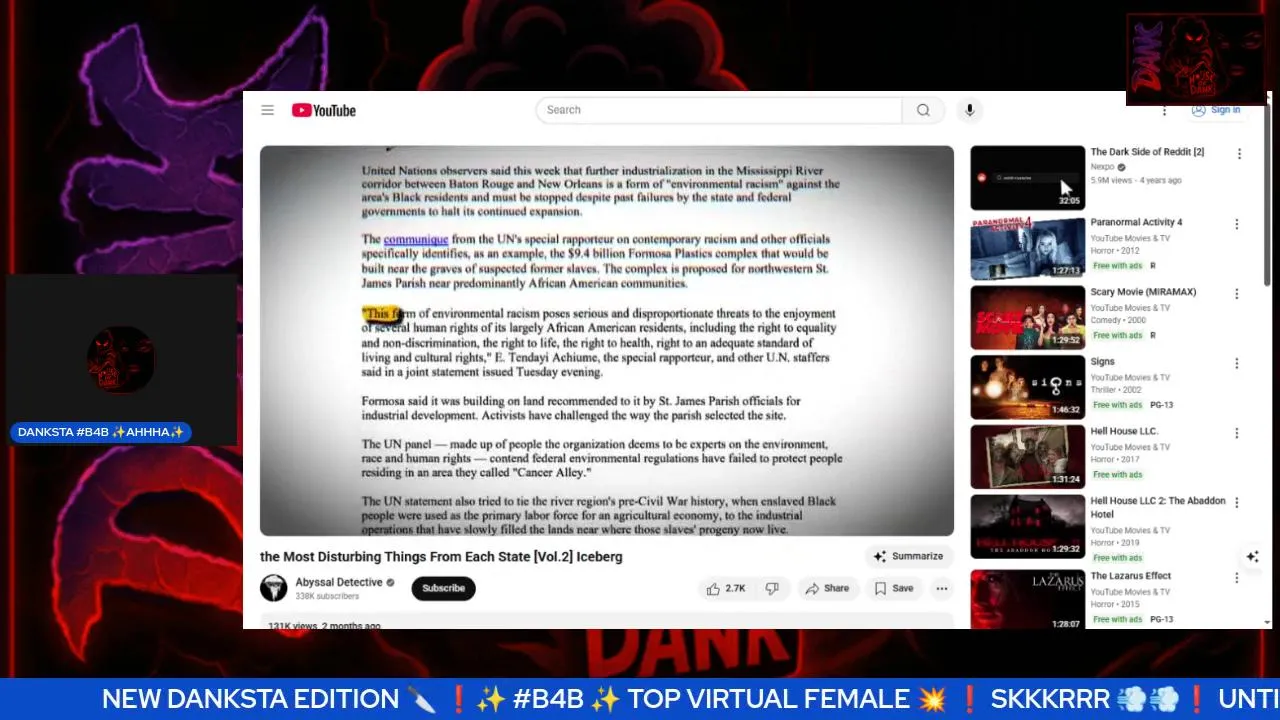This screenshot has height=720, width=1280.
Task: Open Hell House LLC 2 thumbnail
Action: pyautogui.click(x=1027, y=526)
